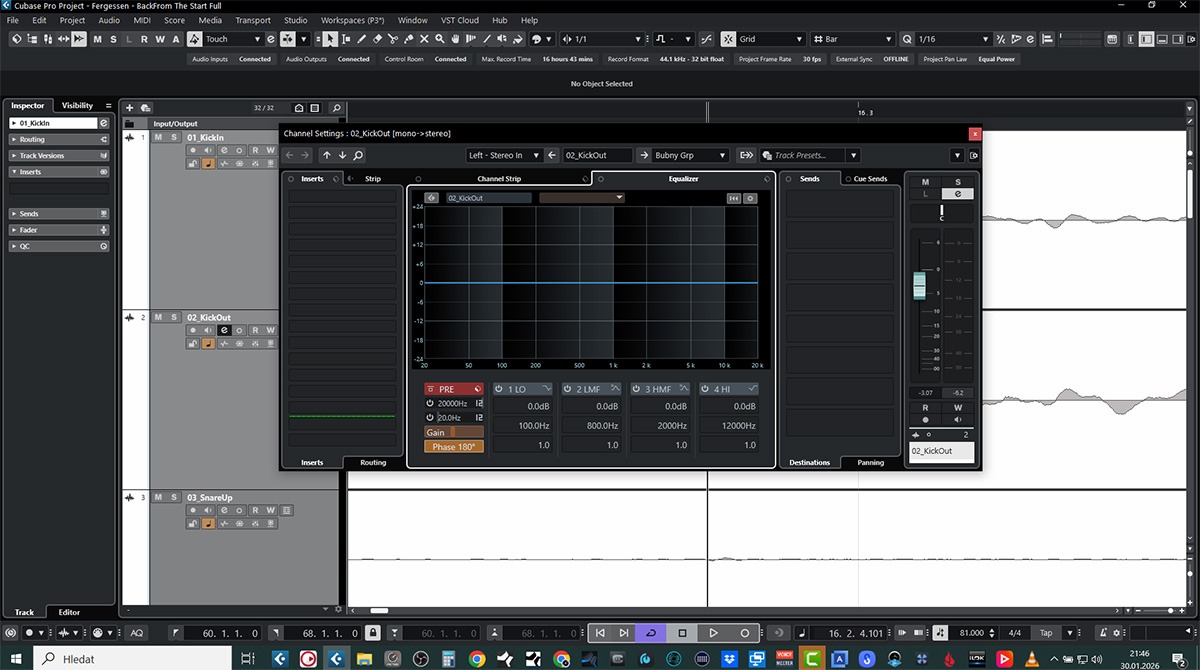Open the equalizer settings gear icon
Screen dimensions: 1200x670
(x=750, y=198)
